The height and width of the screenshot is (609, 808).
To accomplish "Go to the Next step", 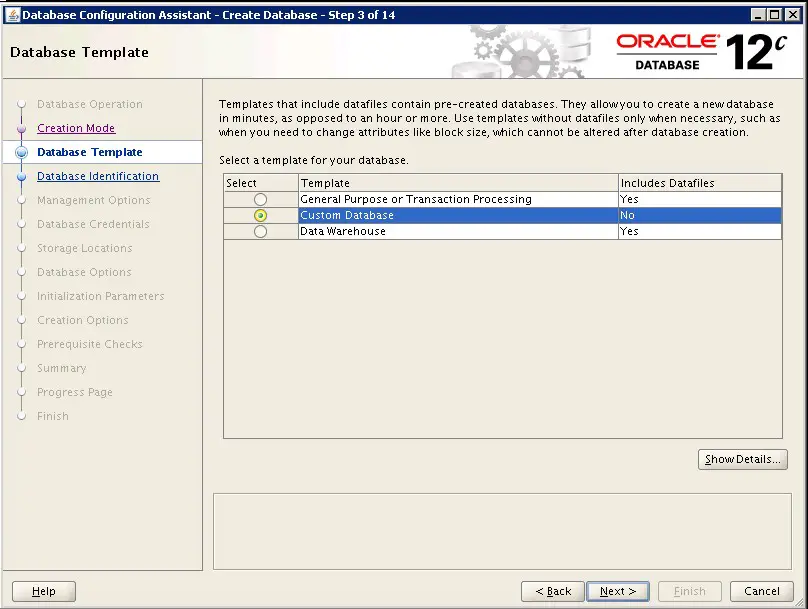I will click(618, 591).
